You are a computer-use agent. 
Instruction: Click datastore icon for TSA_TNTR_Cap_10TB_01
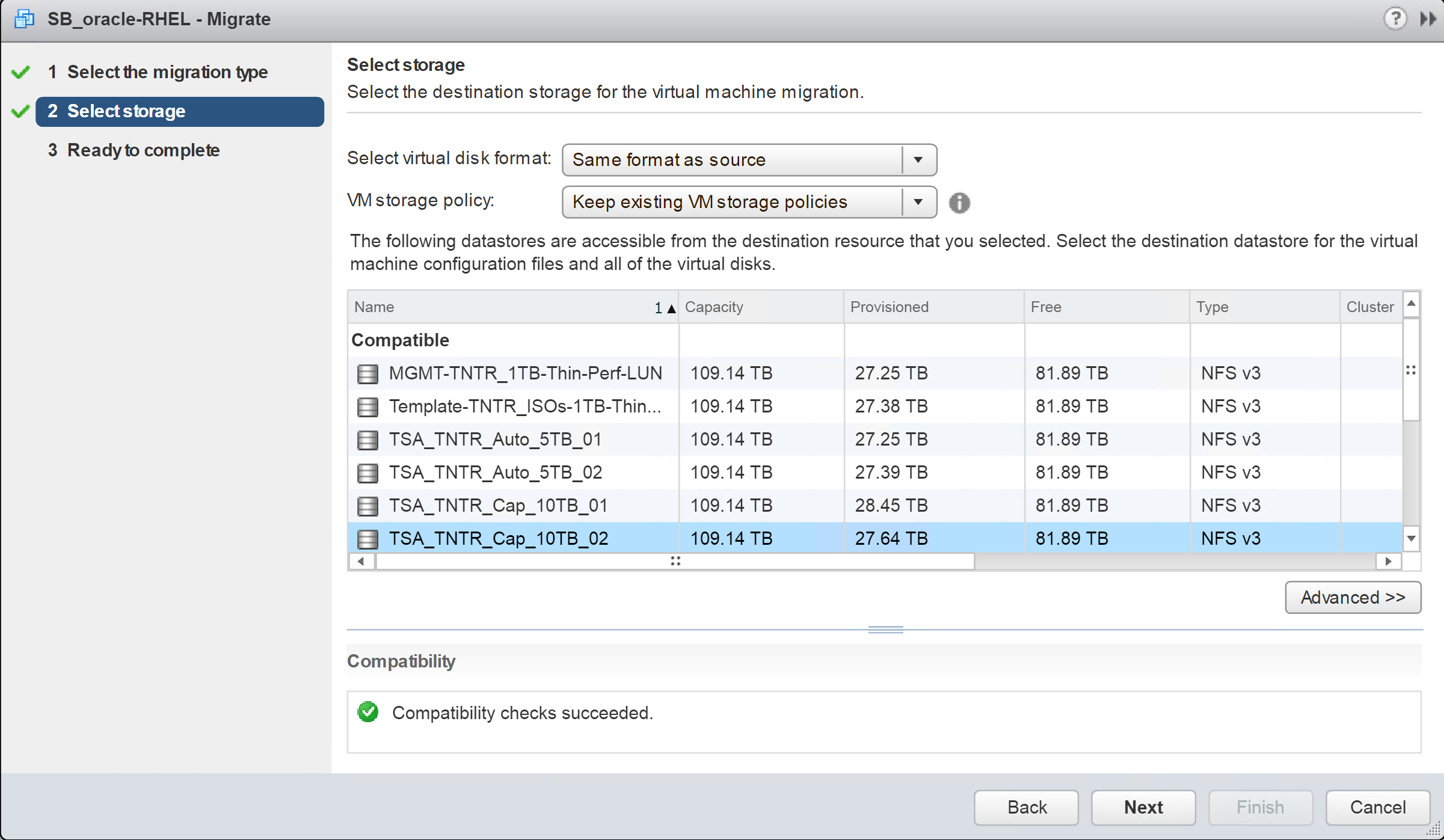367,506
